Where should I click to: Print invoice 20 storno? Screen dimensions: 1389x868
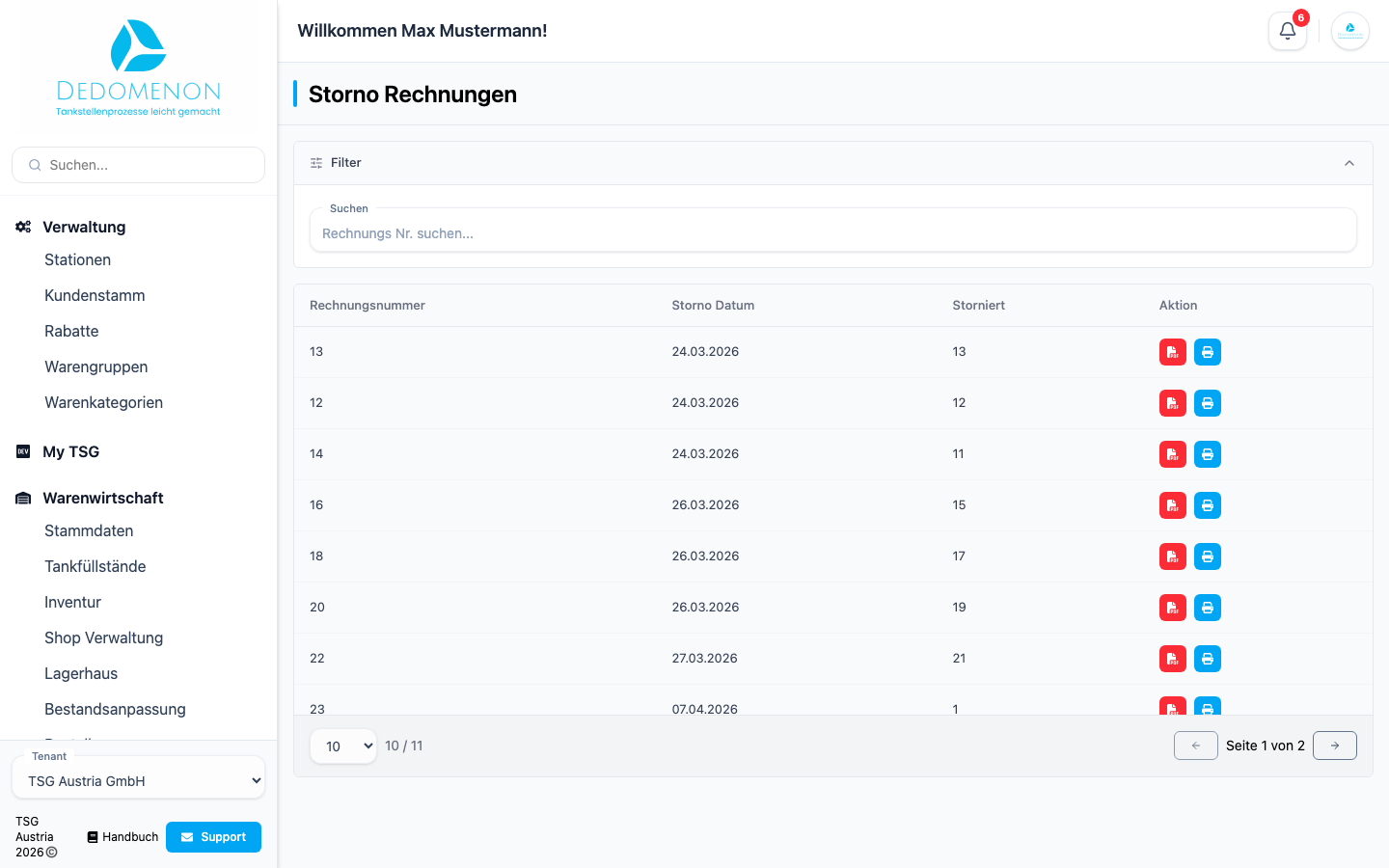(1208, 608)
